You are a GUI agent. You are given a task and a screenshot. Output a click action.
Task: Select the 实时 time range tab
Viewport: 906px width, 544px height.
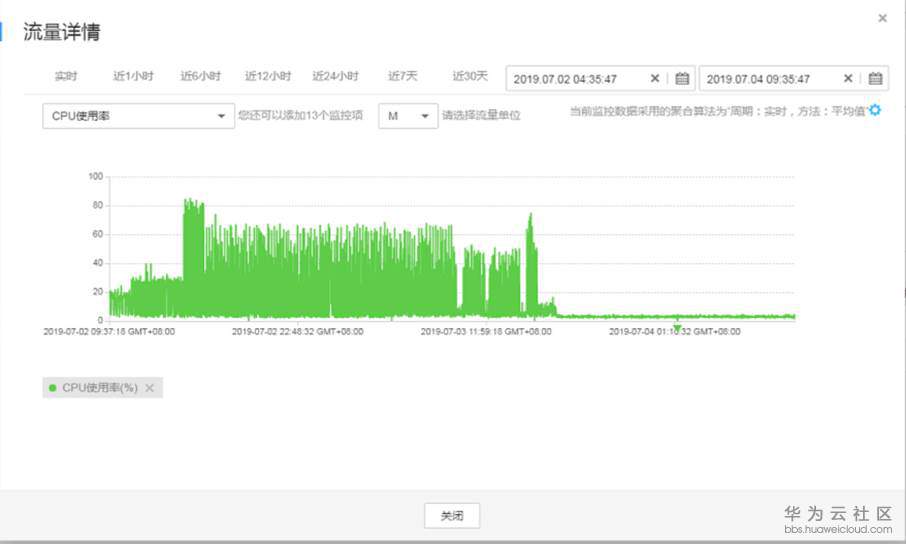[66, 76]
